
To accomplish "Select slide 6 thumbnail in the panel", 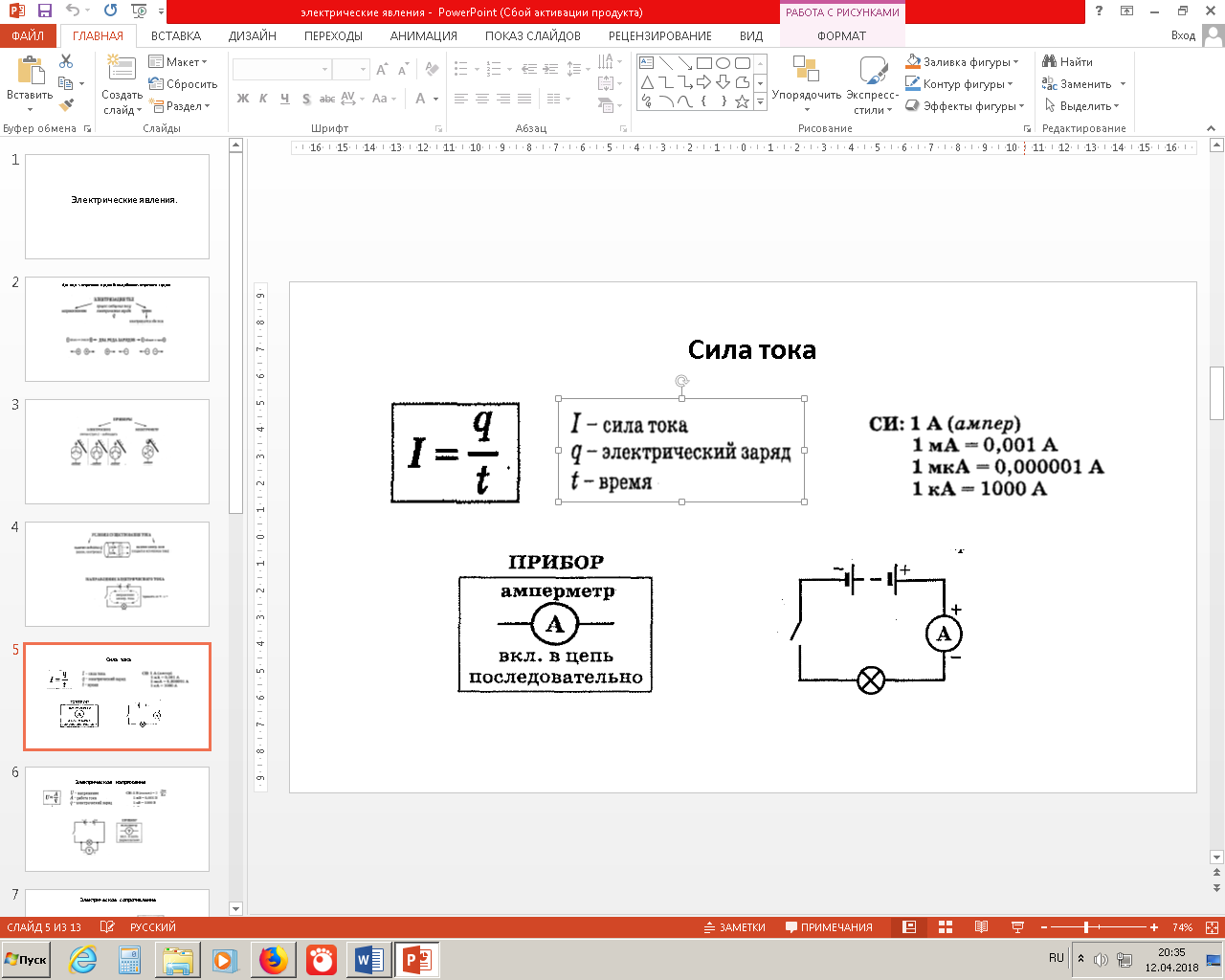I will pos(117,818).
